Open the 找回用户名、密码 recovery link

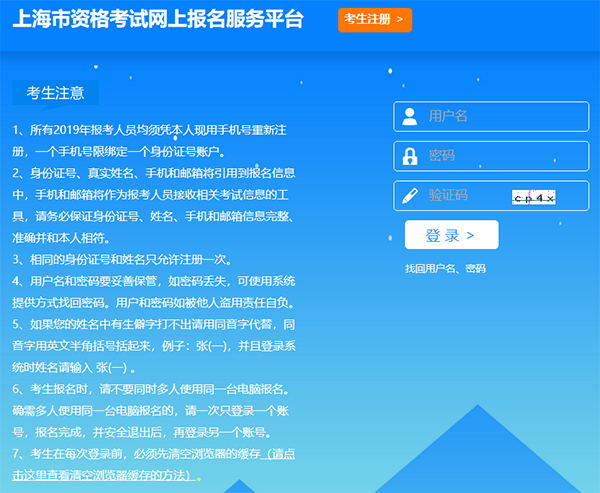pyautogui.click(x=445, y=269)
